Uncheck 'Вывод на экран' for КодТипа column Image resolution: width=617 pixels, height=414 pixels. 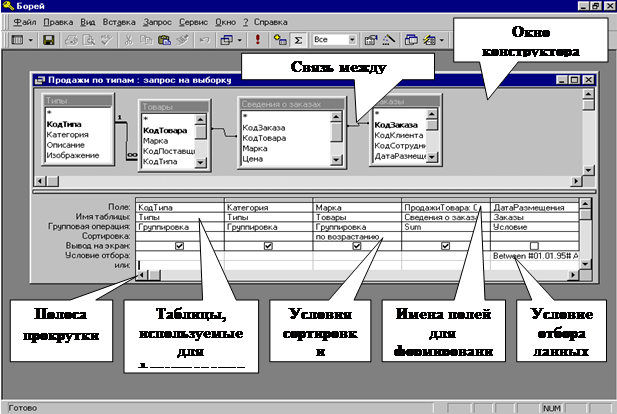[178, 246]
